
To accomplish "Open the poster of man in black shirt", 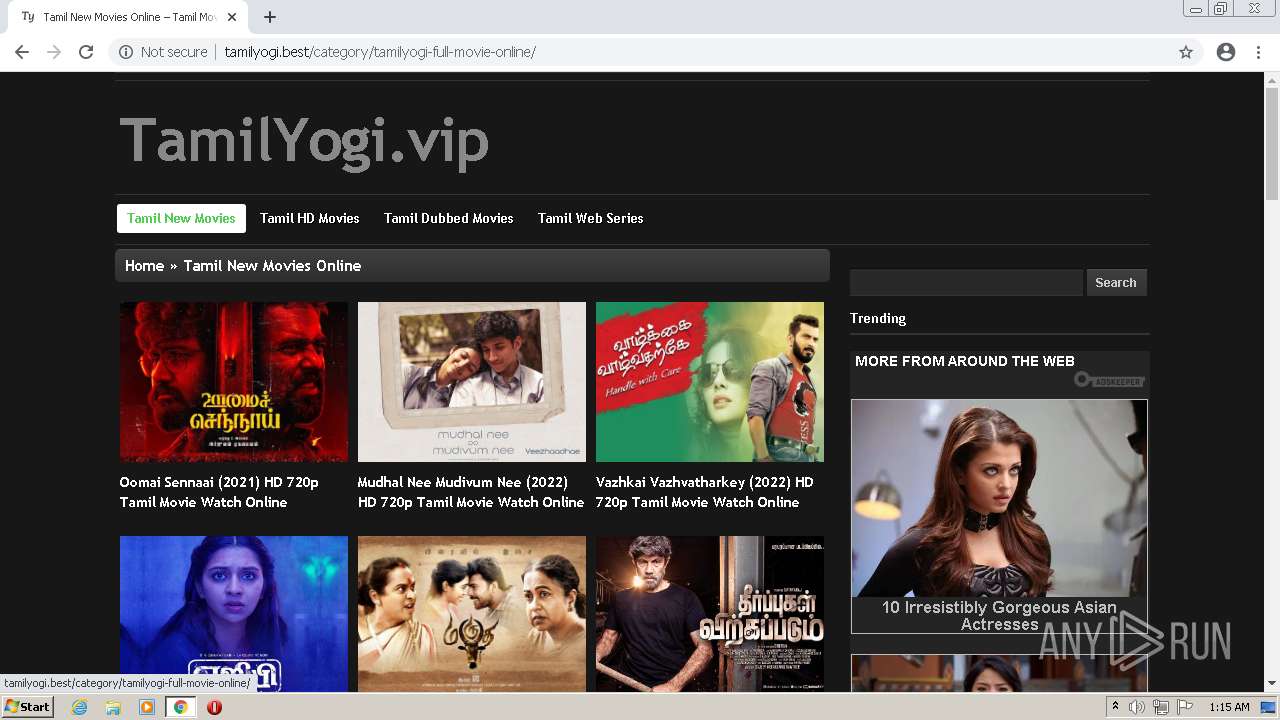I will click(710, 614).
